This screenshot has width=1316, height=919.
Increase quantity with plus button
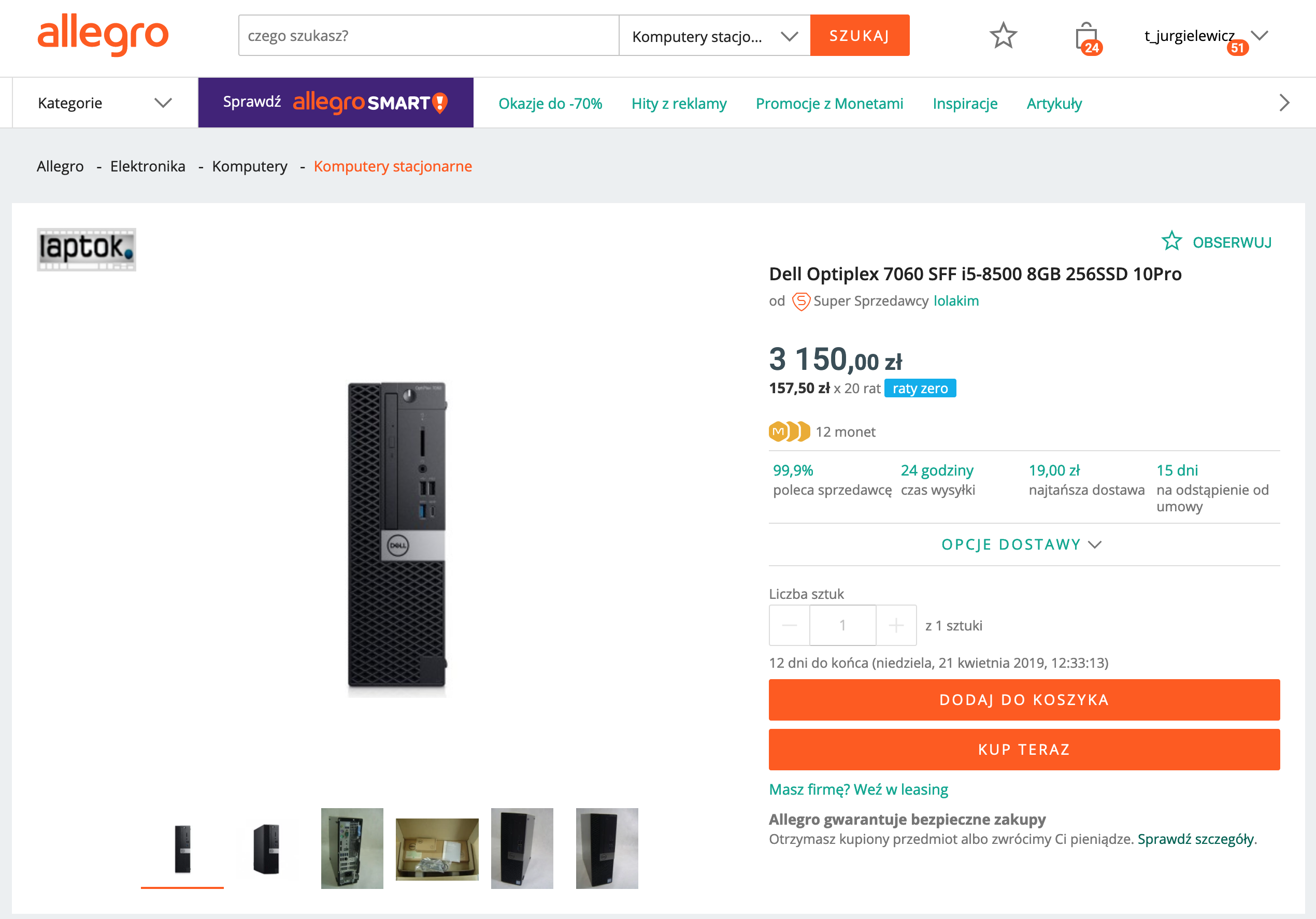[x=896, y=625]
